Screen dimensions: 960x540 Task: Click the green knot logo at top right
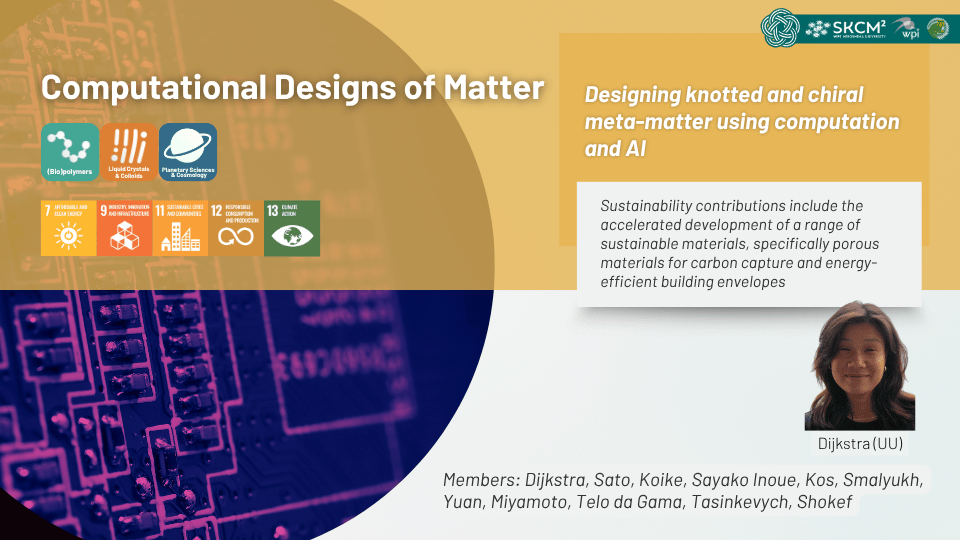781,28
